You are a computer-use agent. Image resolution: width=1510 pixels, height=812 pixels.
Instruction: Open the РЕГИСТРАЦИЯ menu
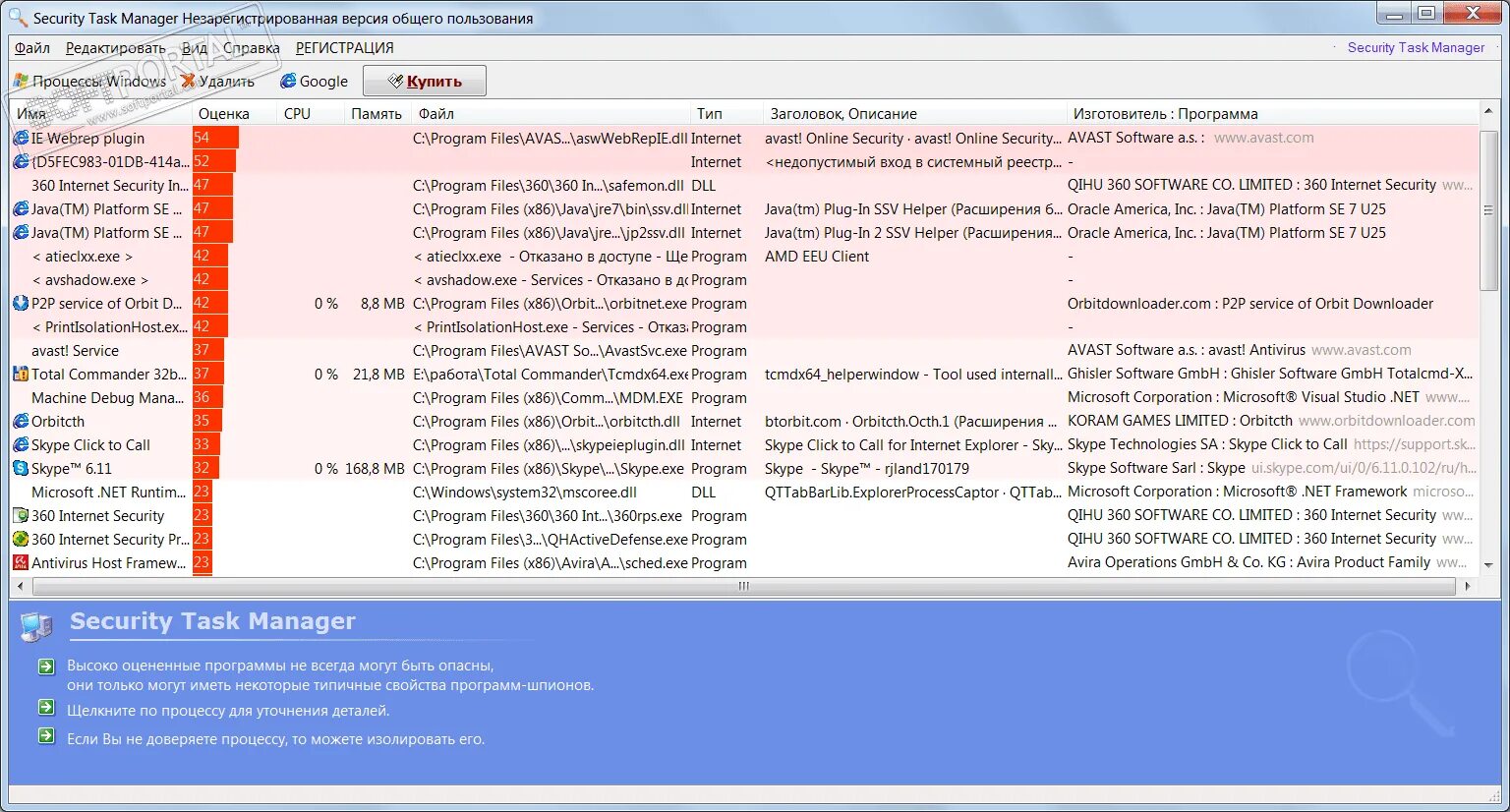pos(345,48)
